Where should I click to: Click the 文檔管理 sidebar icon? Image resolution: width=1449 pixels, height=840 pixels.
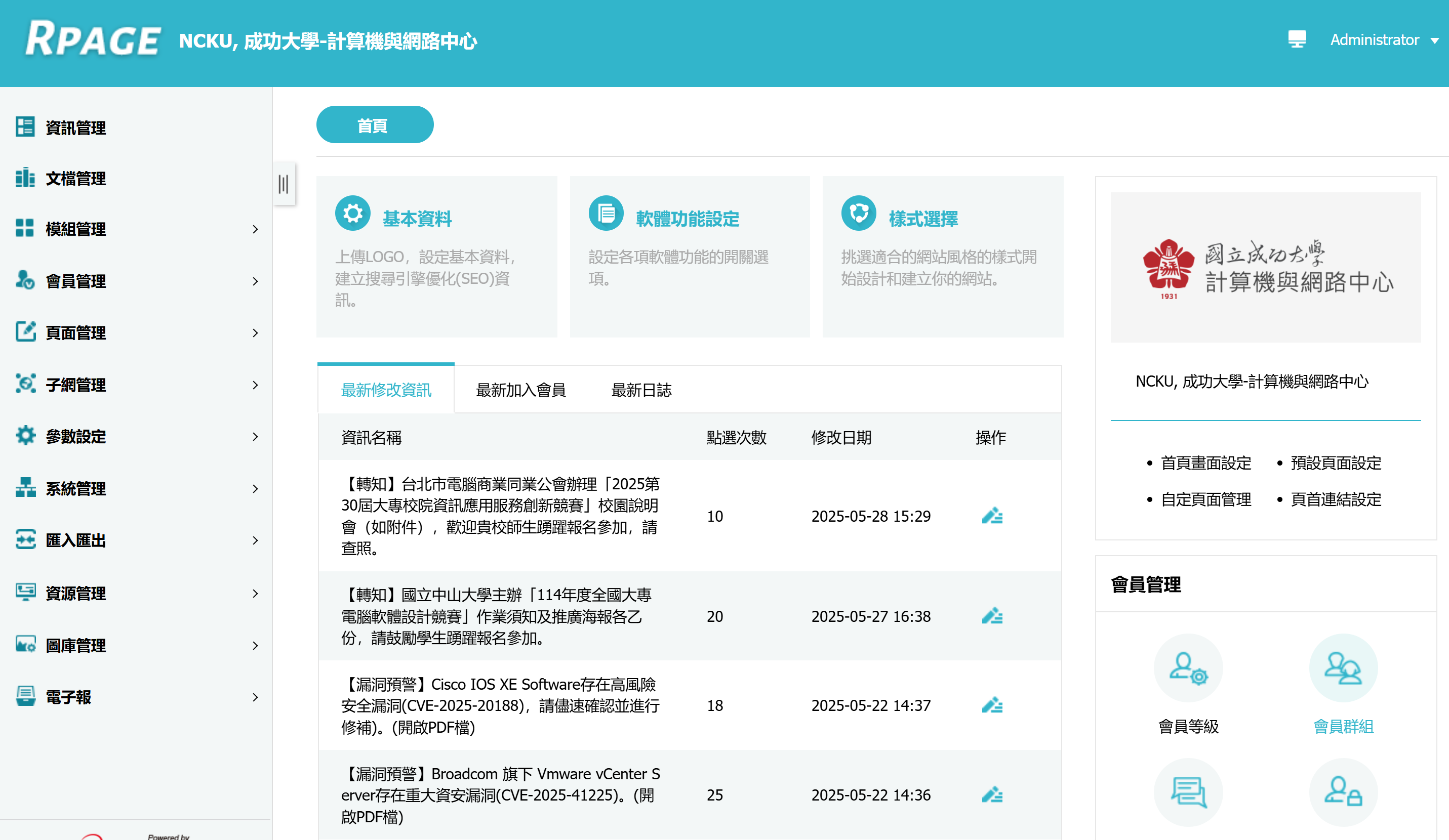[x=25, y=178]
